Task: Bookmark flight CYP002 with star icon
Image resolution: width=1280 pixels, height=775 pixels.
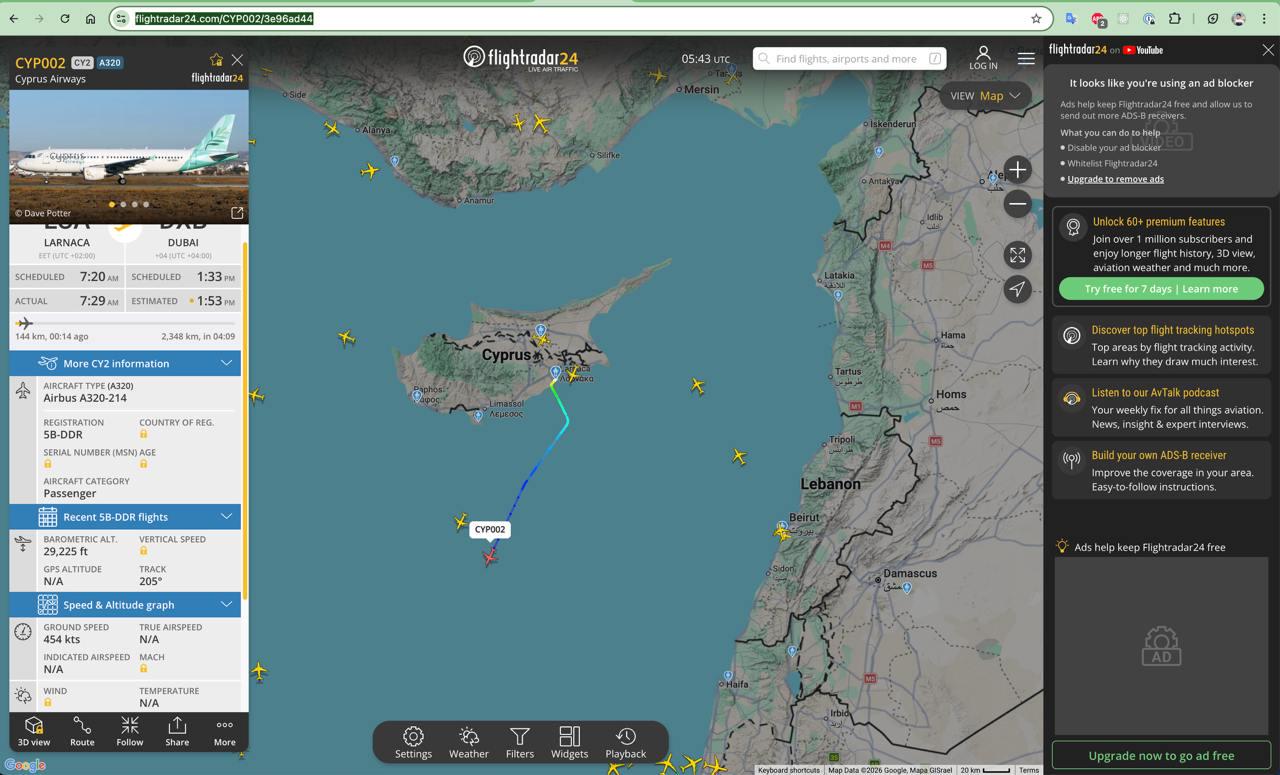Action: [x=216, y=60]
